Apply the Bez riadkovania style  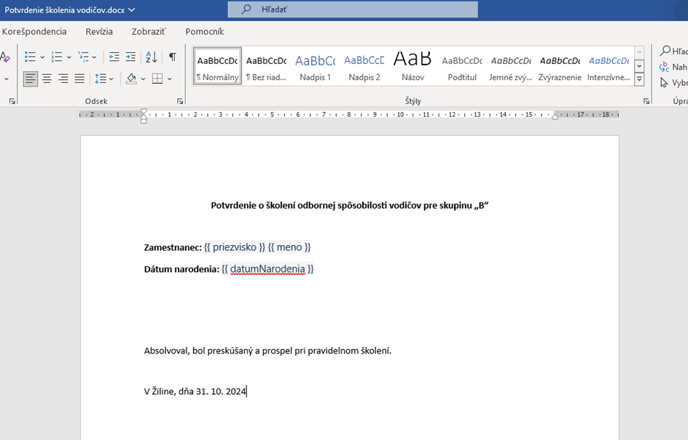point(266,66)
